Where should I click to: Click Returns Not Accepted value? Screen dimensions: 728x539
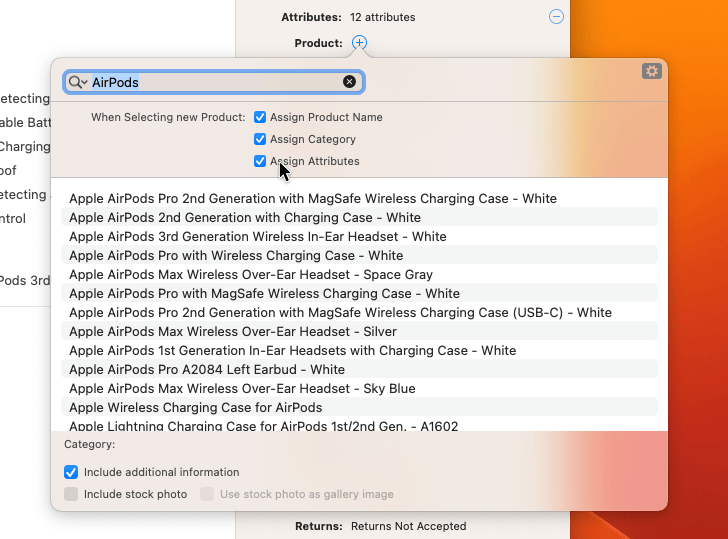click(x=409, y=526)
